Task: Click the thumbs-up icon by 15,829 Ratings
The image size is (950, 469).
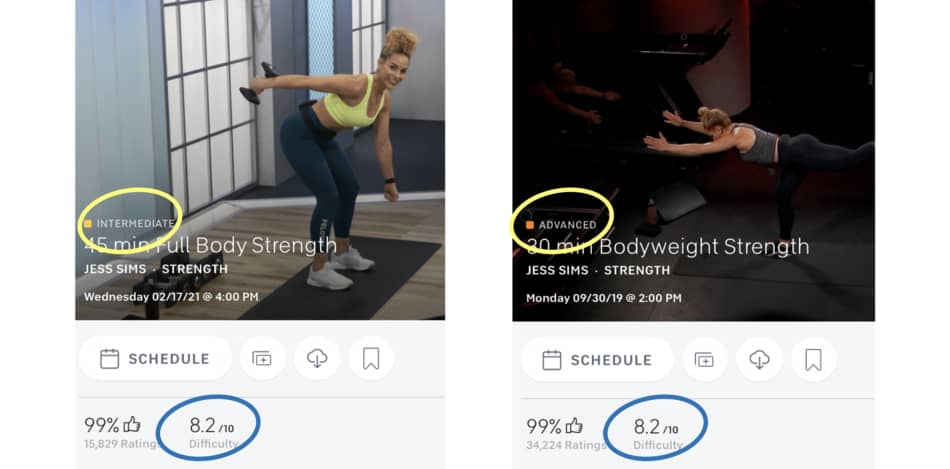Action: [x=132, y=425]
